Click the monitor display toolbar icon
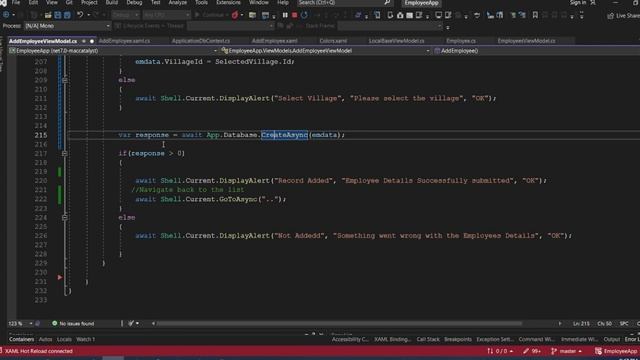Viewport: 640px width, 360px height. pyautogui.click(x=438, y=16)
